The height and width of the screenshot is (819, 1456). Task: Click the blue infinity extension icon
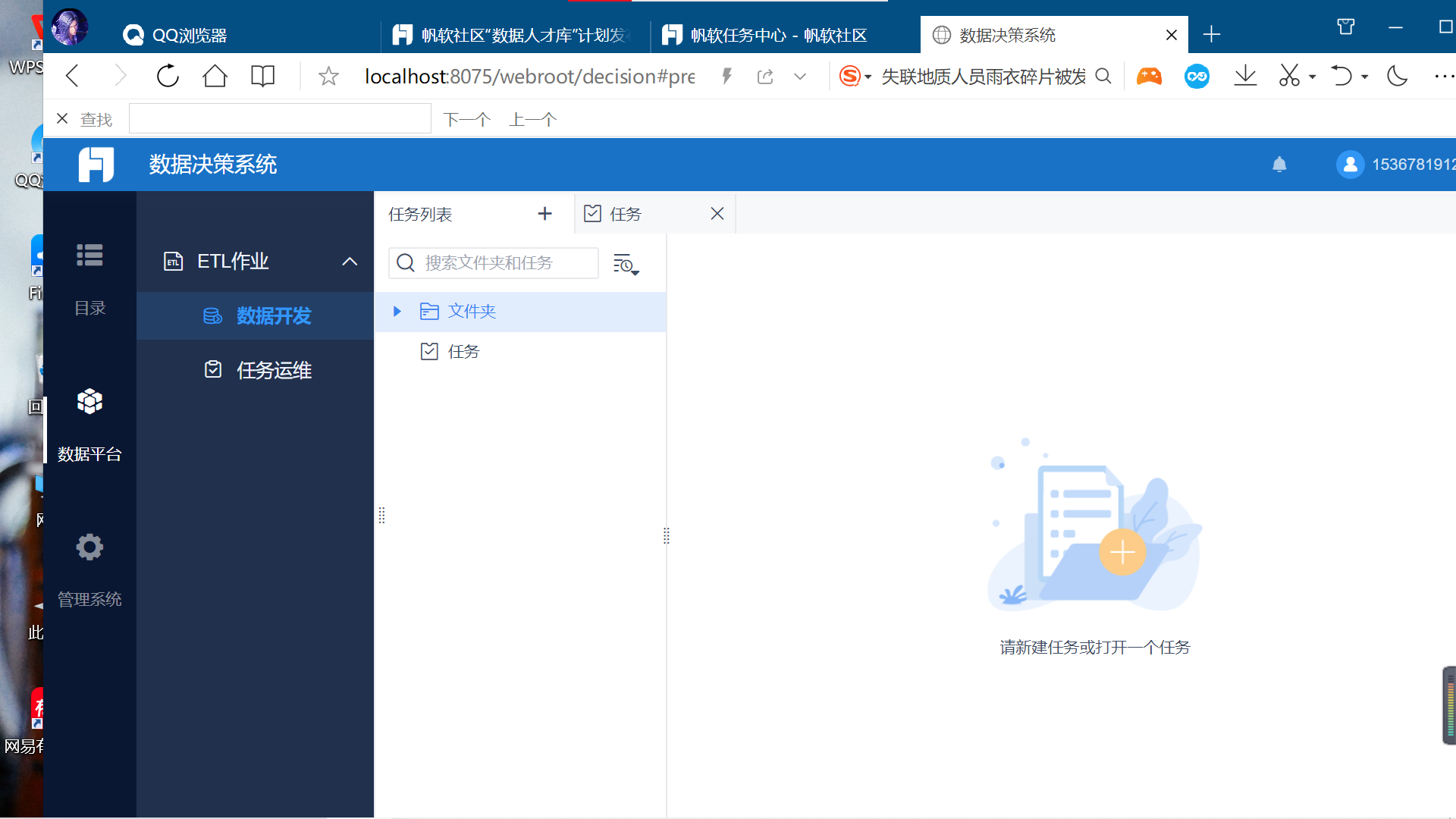1197,76
